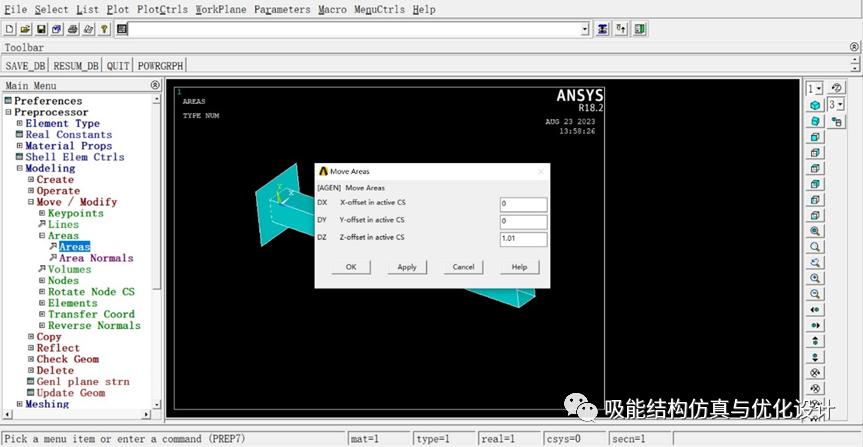The image size is (863, 447).
Task: Expand the Meshing tree node
Action: click(19, 404)
